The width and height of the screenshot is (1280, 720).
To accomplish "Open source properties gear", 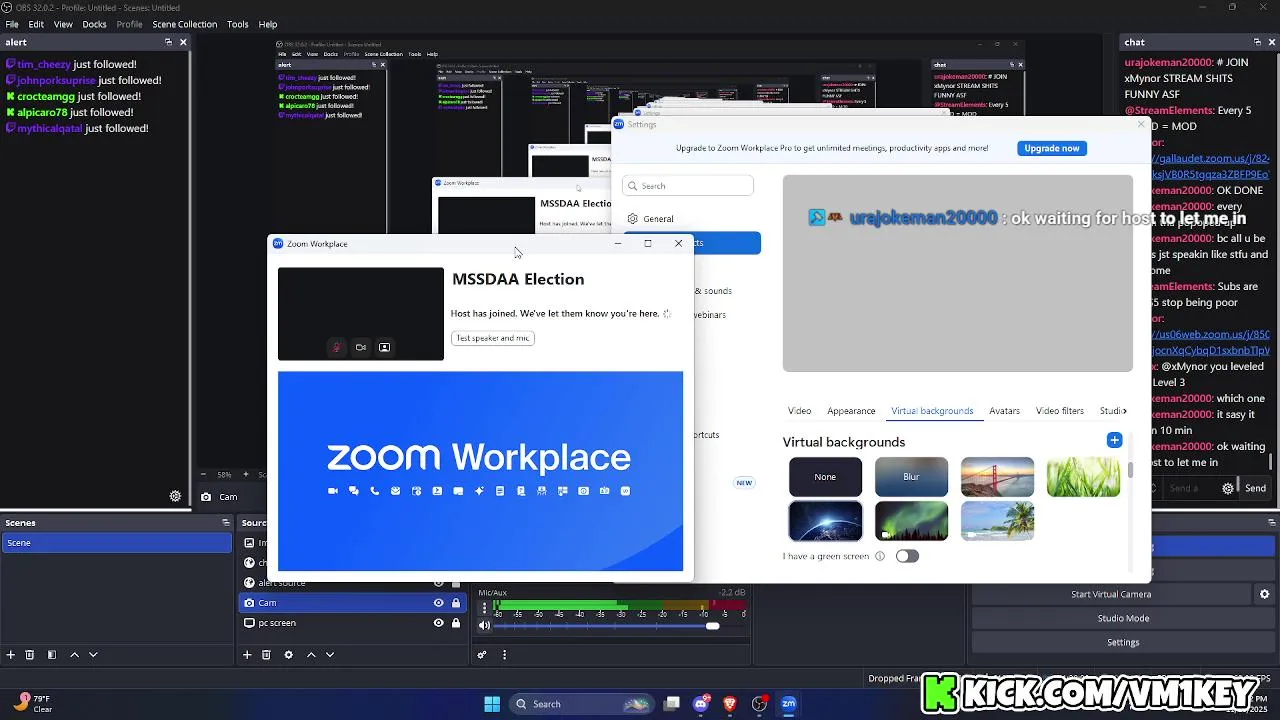I will tap(289, 655).
